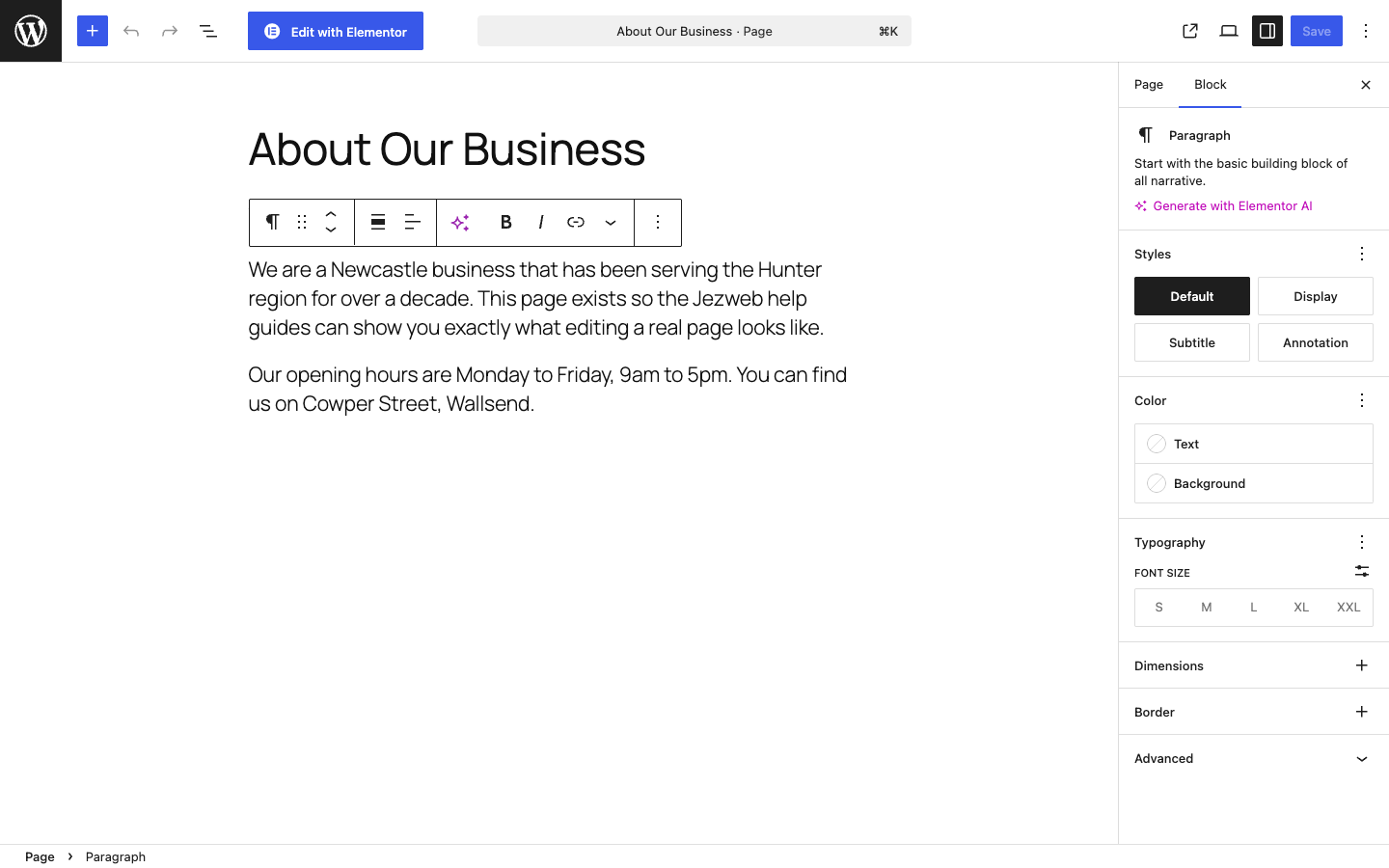Image resolution: width=1389 pixels, height=868 pixels.
Task: Open more rich text controls dropdown
Action: click(611, 223)
